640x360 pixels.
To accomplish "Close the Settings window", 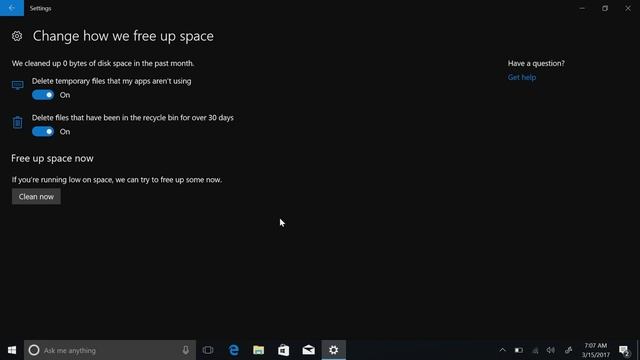I will pos(628,8).
